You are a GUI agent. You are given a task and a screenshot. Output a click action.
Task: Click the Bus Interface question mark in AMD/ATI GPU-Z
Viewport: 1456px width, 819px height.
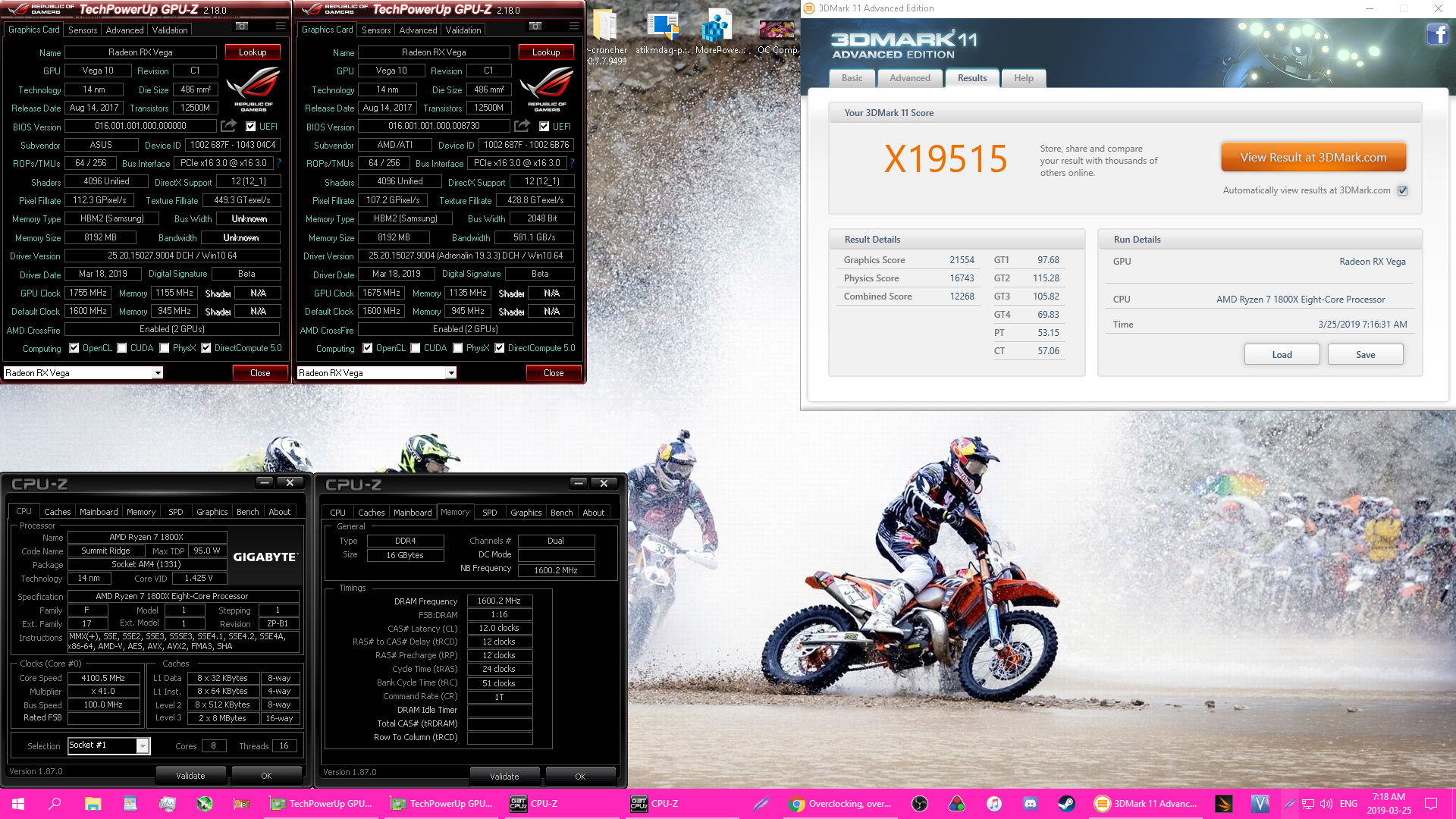[x=572, y=163]
